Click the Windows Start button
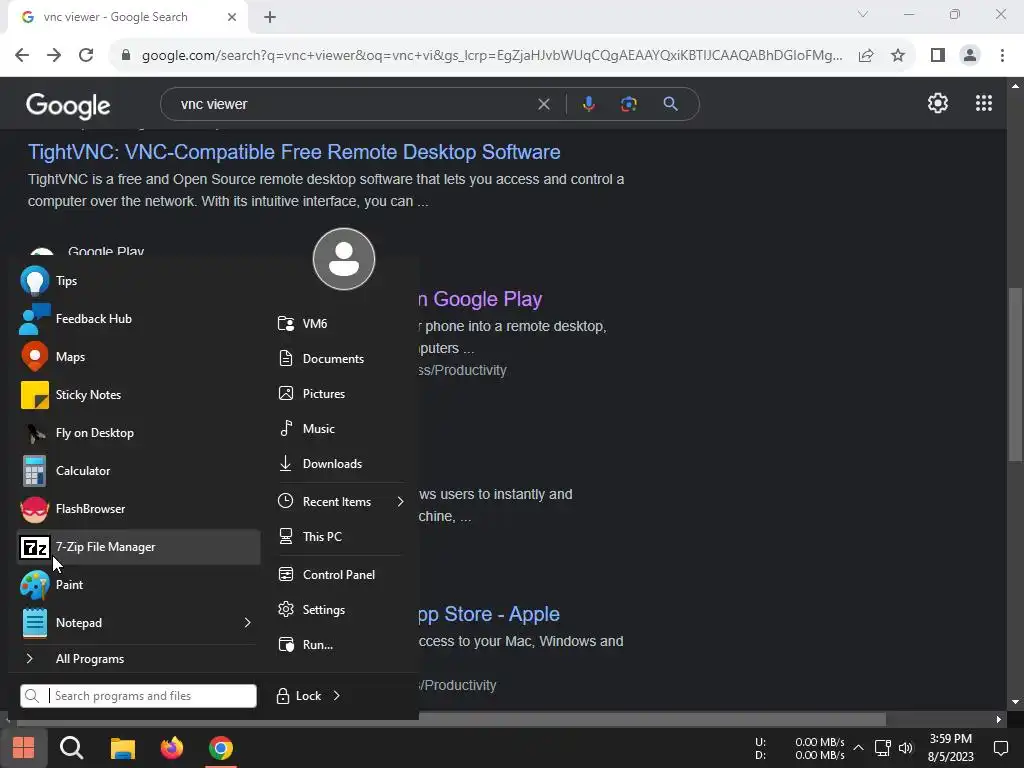The width and height of the screenshot is (1024, 768). pos(24,748)
